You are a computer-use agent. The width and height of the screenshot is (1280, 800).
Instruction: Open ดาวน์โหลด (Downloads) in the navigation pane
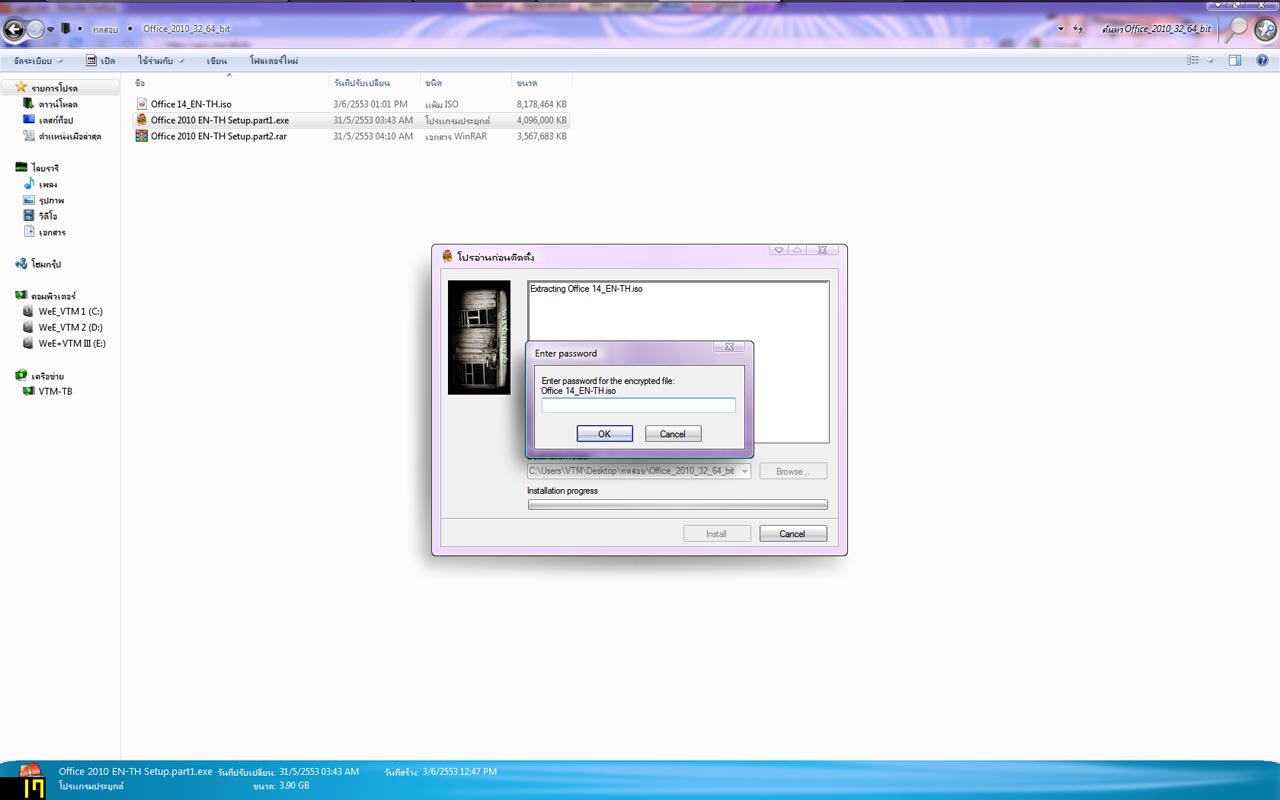58,104
